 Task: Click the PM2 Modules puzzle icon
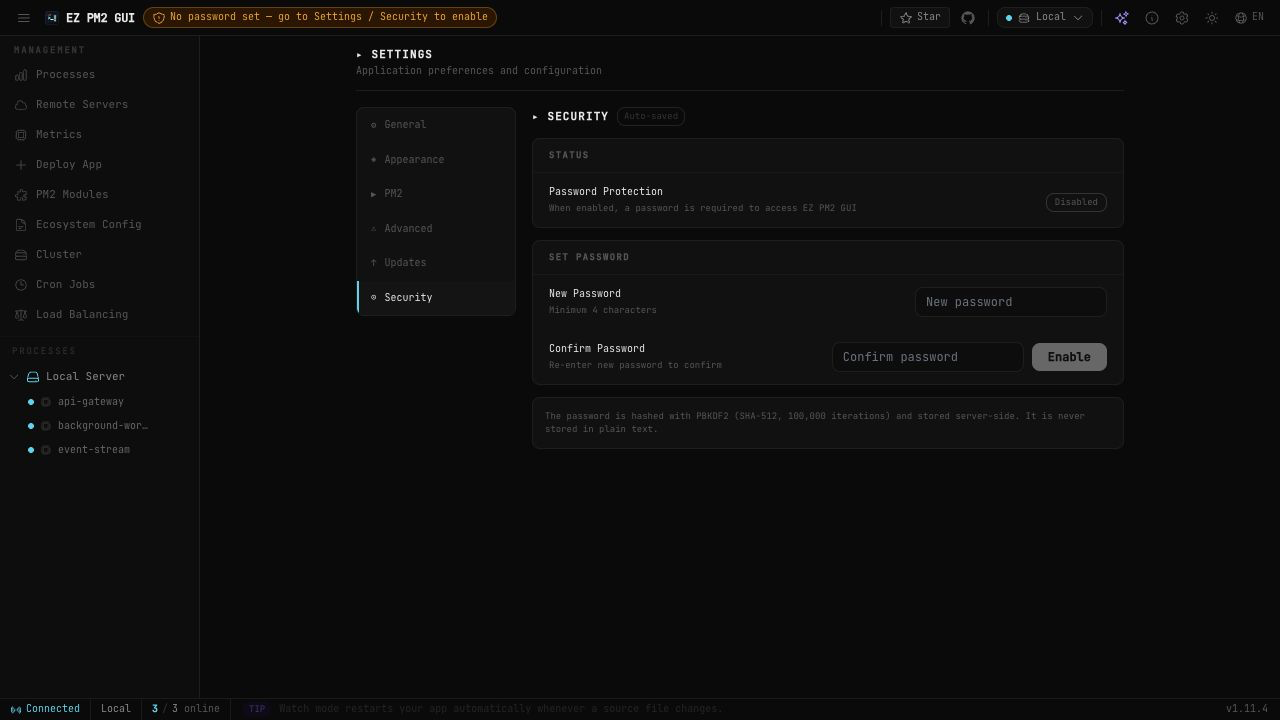point(21,195)
